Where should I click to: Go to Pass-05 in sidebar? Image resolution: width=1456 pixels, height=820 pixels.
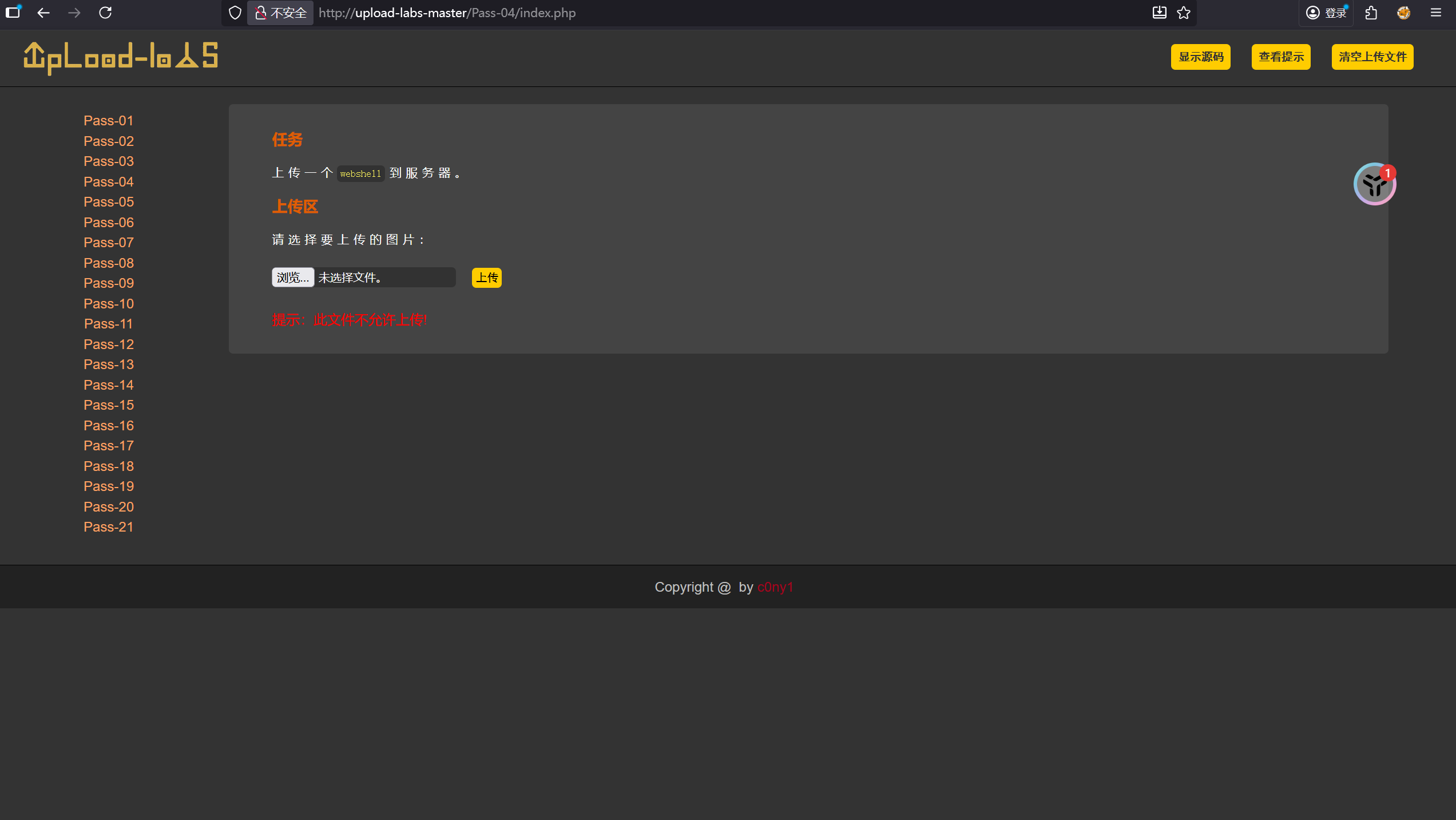click(109, 202)
